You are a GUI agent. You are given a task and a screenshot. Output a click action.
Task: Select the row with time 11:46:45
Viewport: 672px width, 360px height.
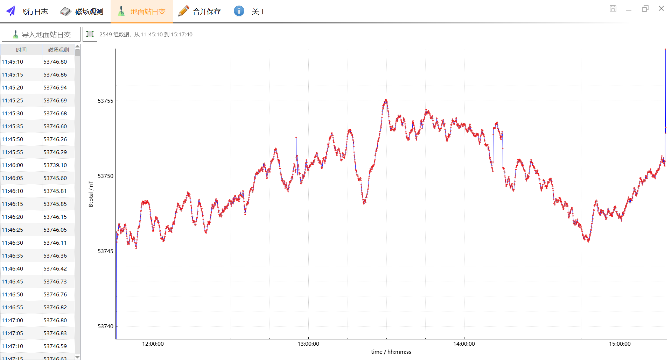(x=37, y=282)
